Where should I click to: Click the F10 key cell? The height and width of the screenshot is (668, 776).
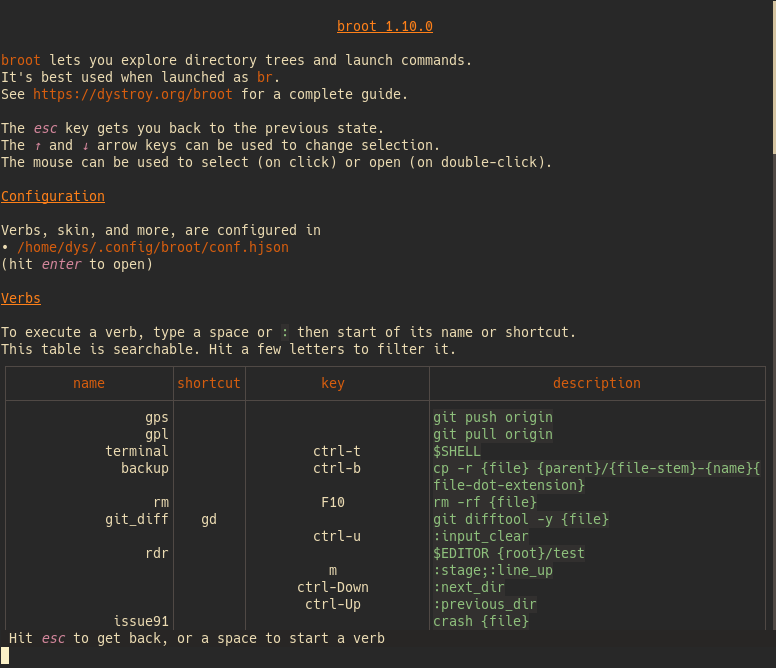333,502
